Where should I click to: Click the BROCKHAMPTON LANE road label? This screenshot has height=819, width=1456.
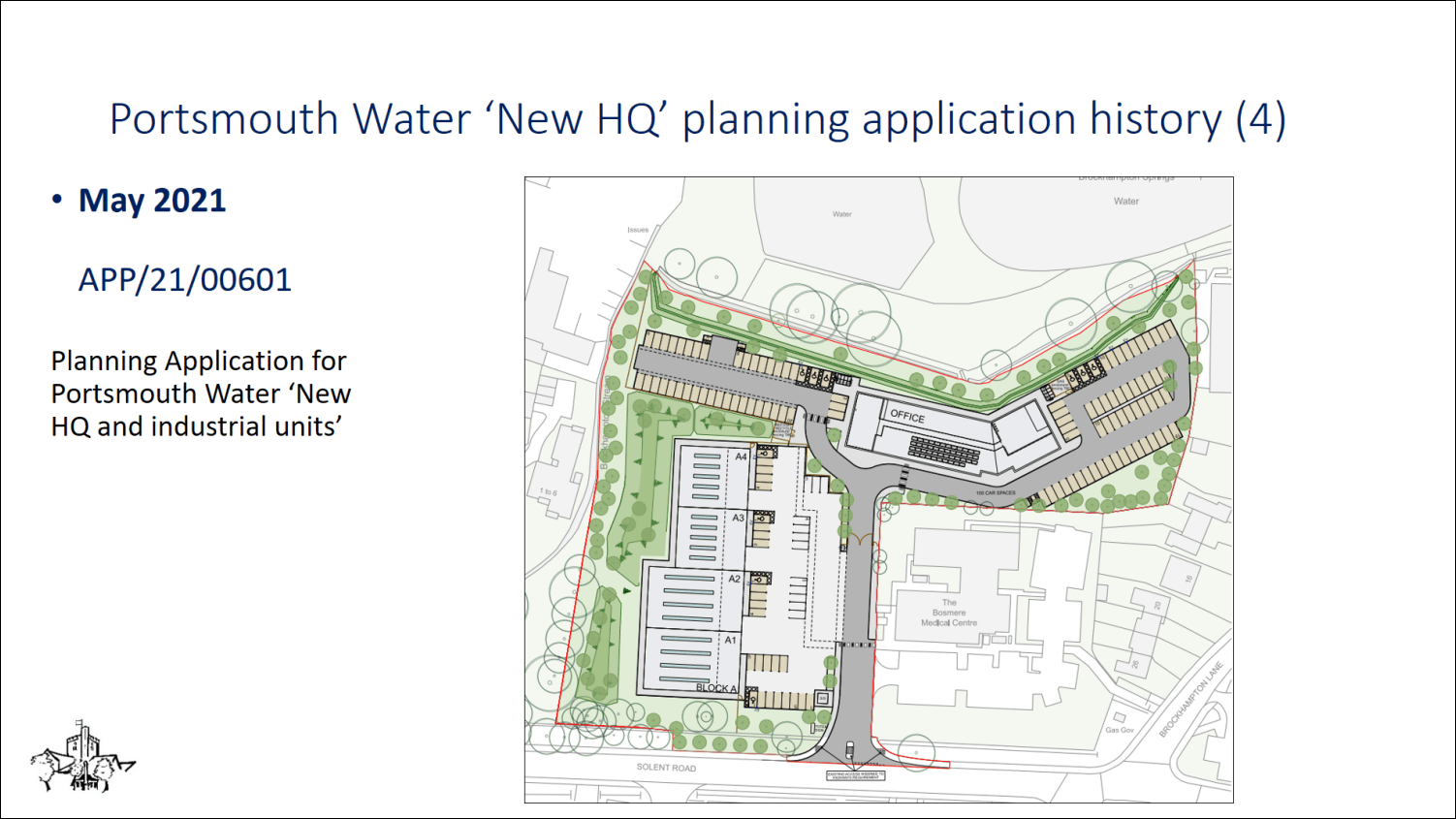tap(1190, 699)
